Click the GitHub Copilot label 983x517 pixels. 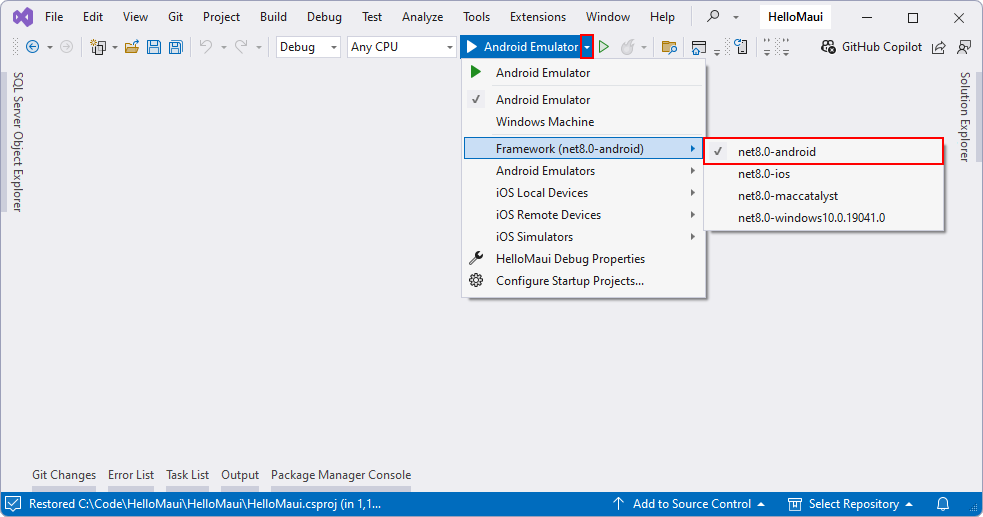coord(881,47)
